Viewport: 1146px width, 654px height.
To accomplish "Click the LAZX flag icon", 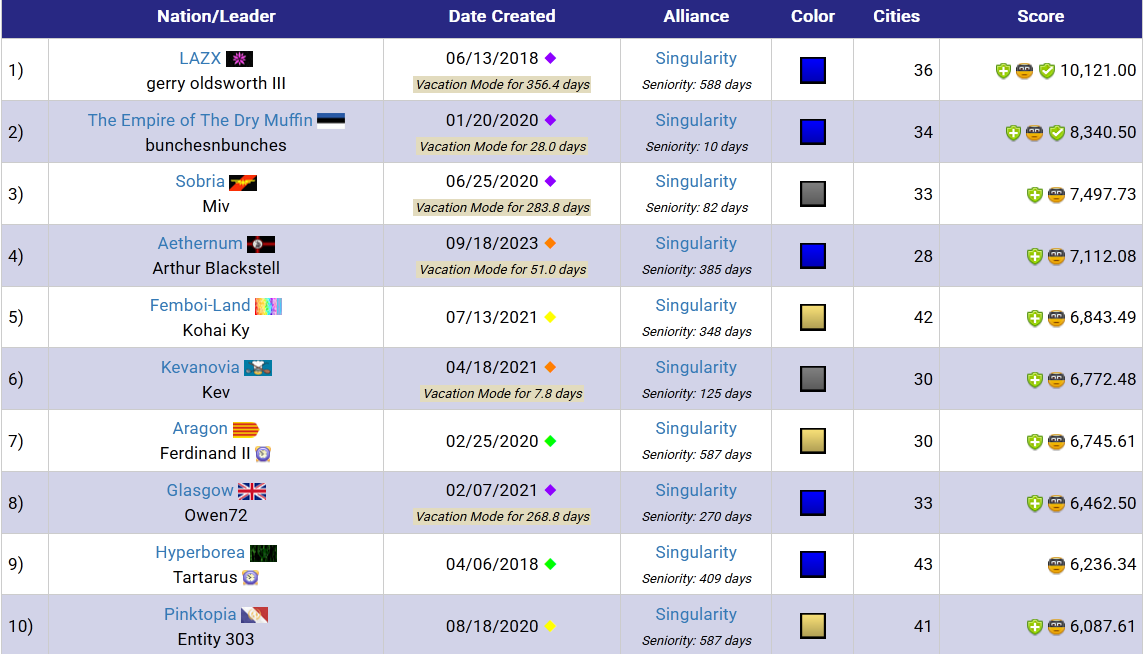I will click(239, 59).
